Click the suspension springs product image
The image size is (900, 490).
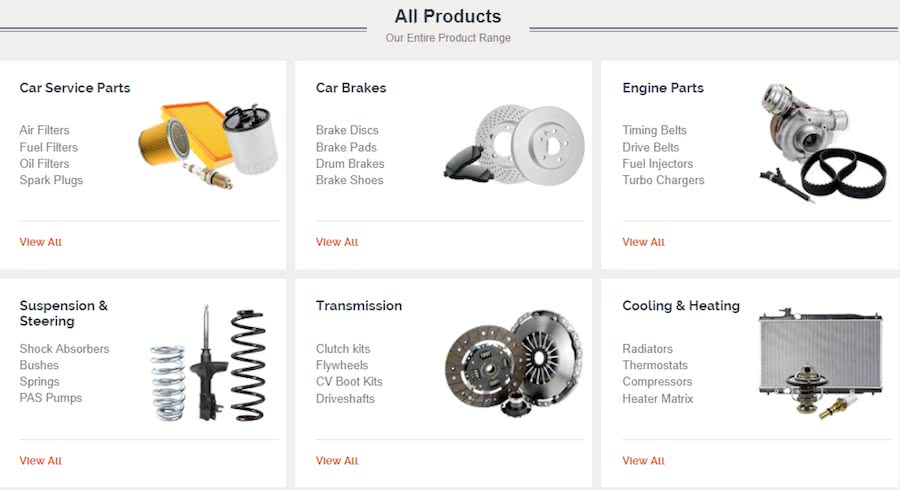pyautogui.click(x=208, y=364)
